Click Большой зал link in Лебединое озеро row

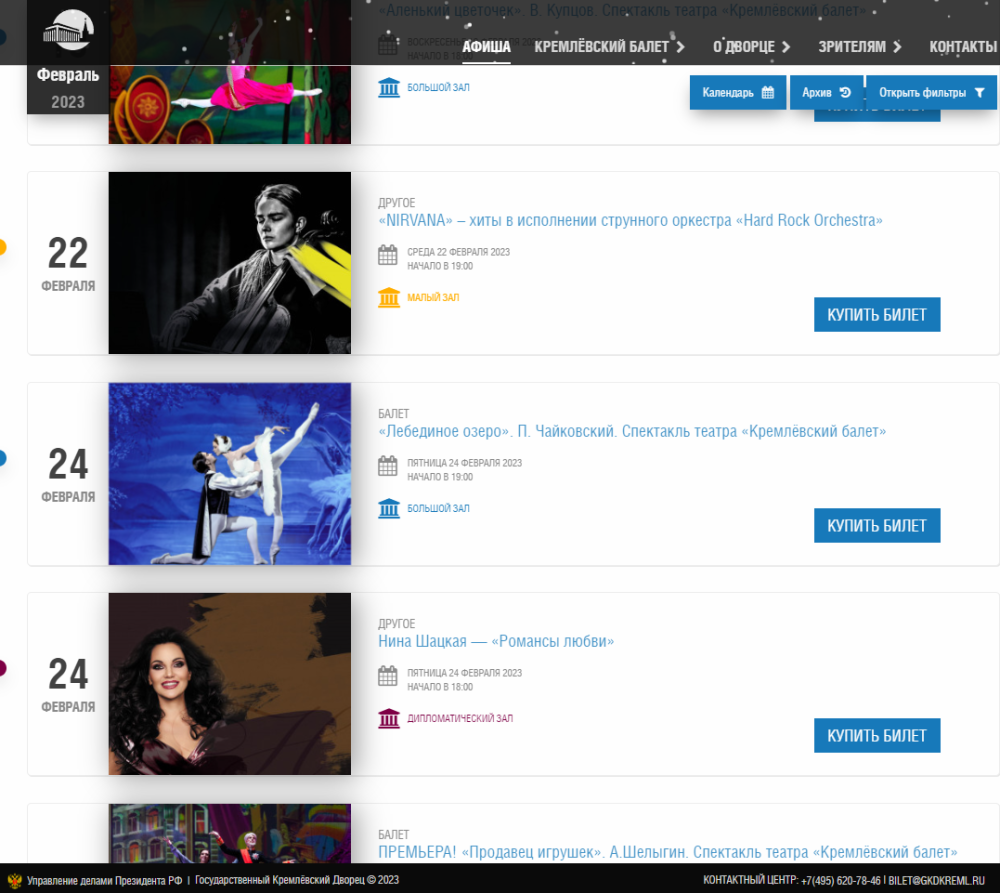[438, 508]
